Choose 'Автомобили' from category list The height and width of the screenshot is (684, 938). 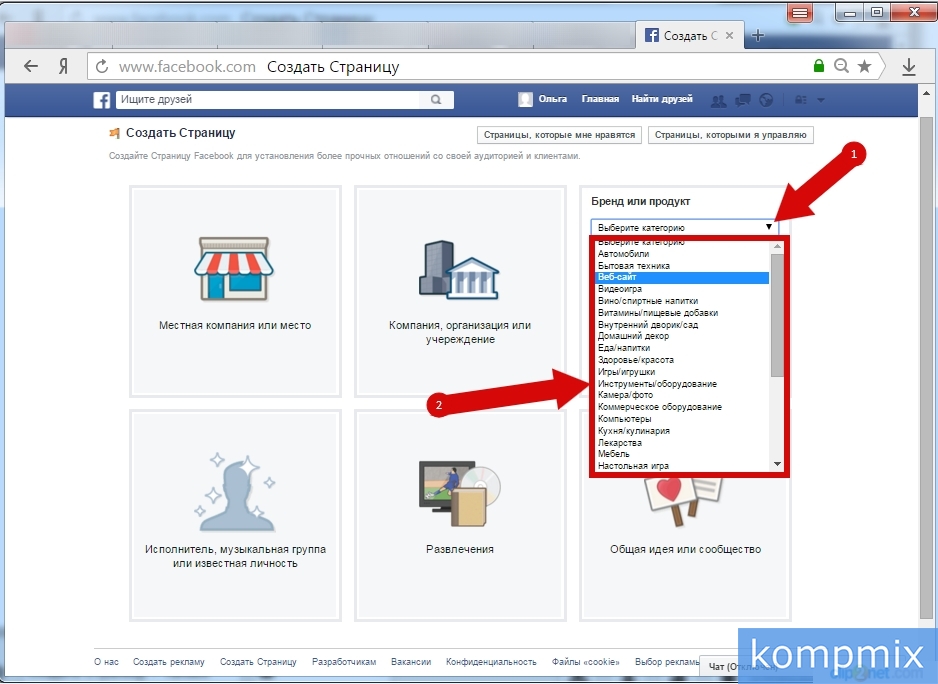(x=683, y=254)
